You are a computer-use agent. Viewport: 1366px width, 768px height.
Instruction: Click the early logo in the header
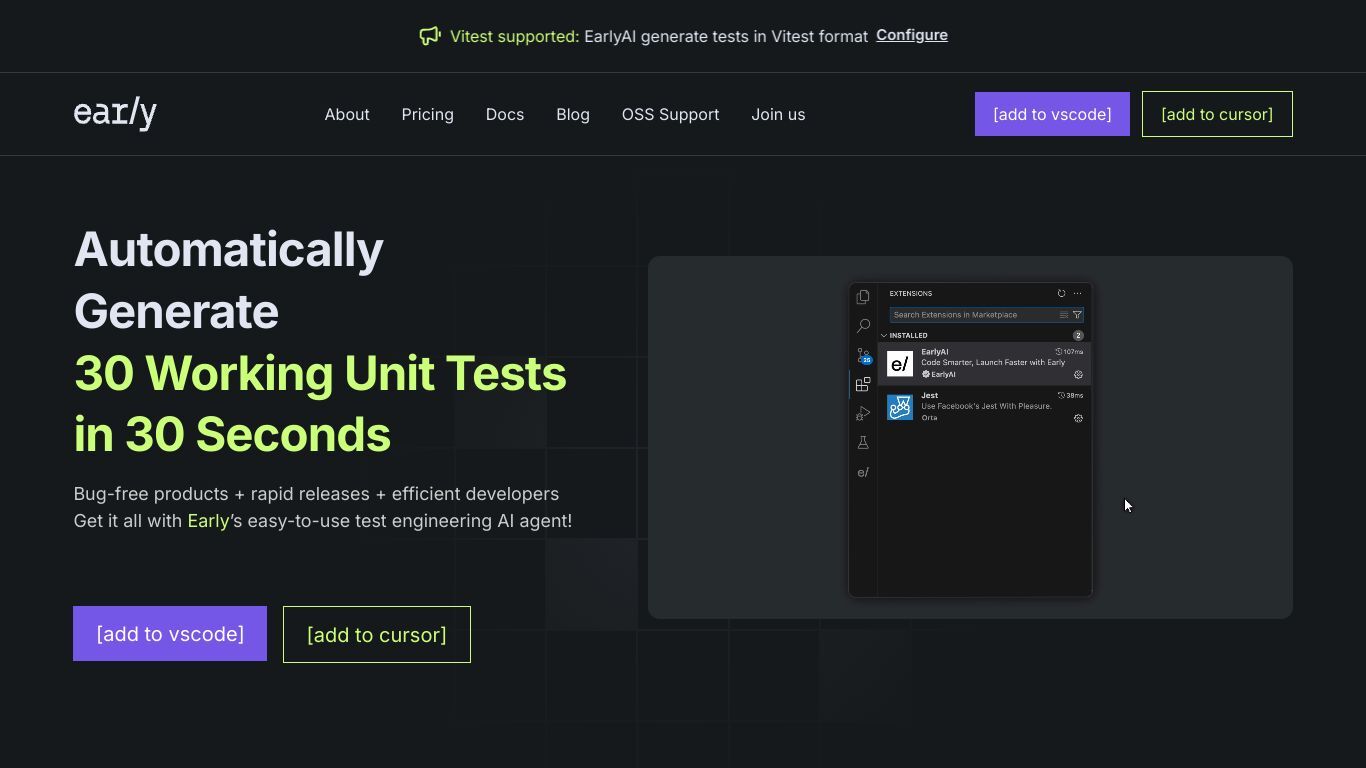[x=115, y=114]
